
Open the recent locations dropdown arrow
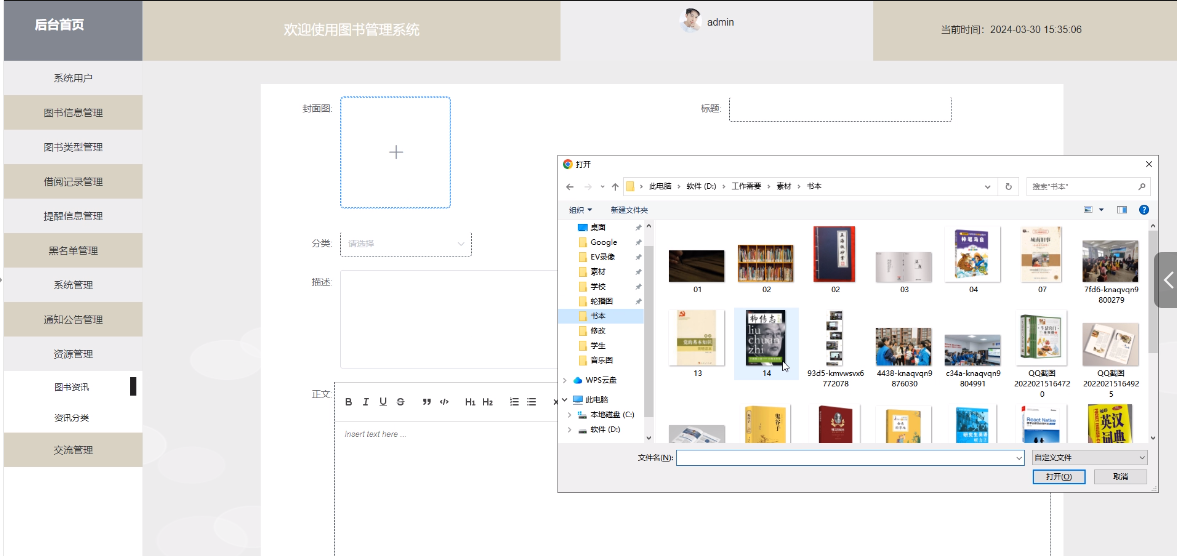(x=602, y=187)
